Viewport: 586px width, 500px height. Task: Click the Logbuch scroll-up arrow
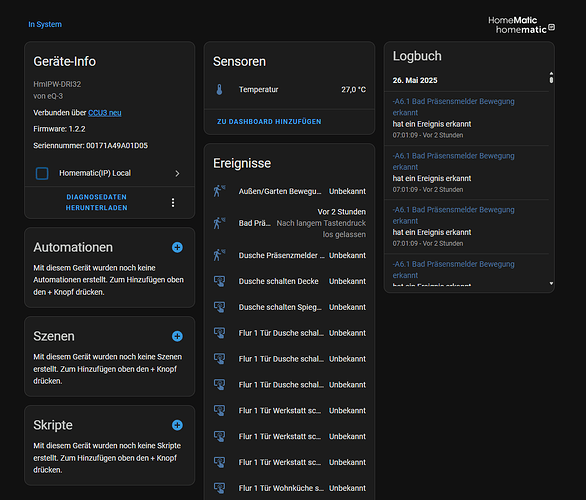click(551, 73)
